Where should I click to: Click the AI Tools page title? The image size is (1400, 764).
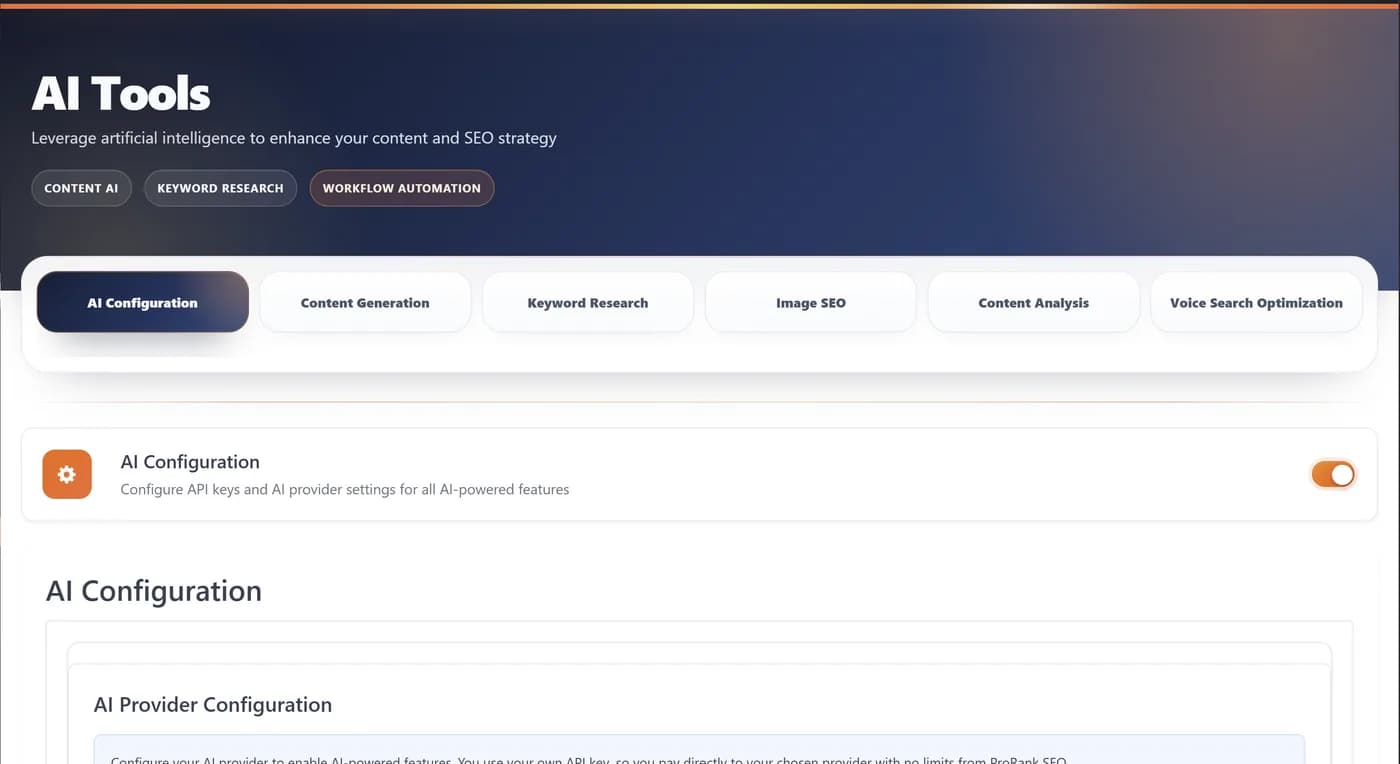pyautogui.click(x=121, y=94)
